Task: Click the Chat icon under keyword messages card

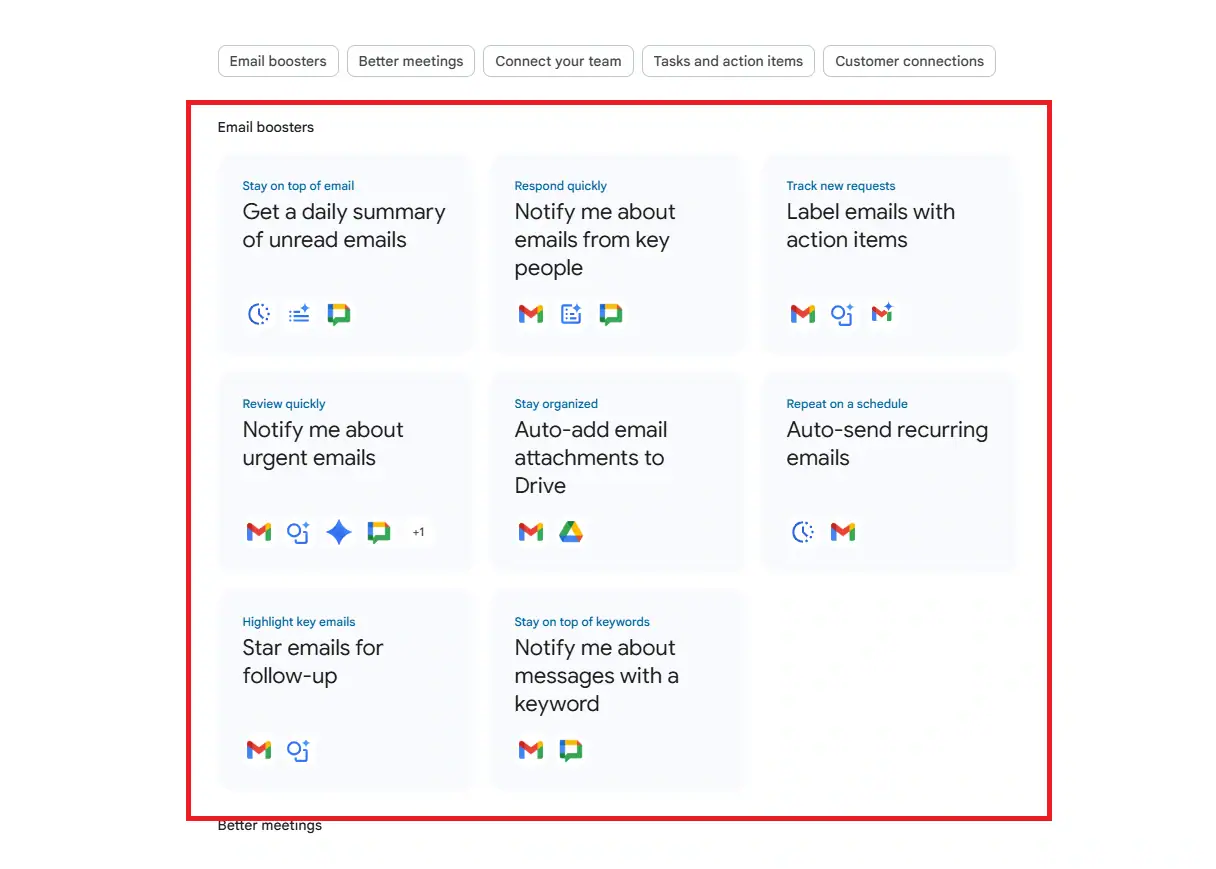Action: point(570,750)
